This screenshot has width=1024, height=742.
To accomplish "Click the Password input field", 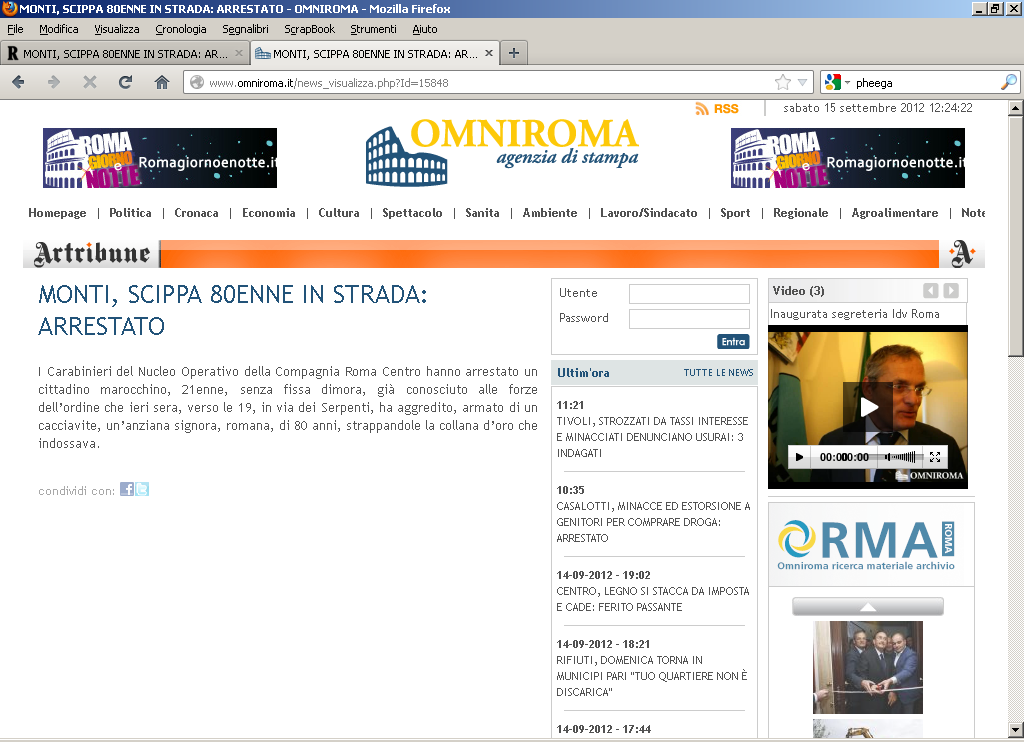I will pyautogui.click(x=689, y=319).
